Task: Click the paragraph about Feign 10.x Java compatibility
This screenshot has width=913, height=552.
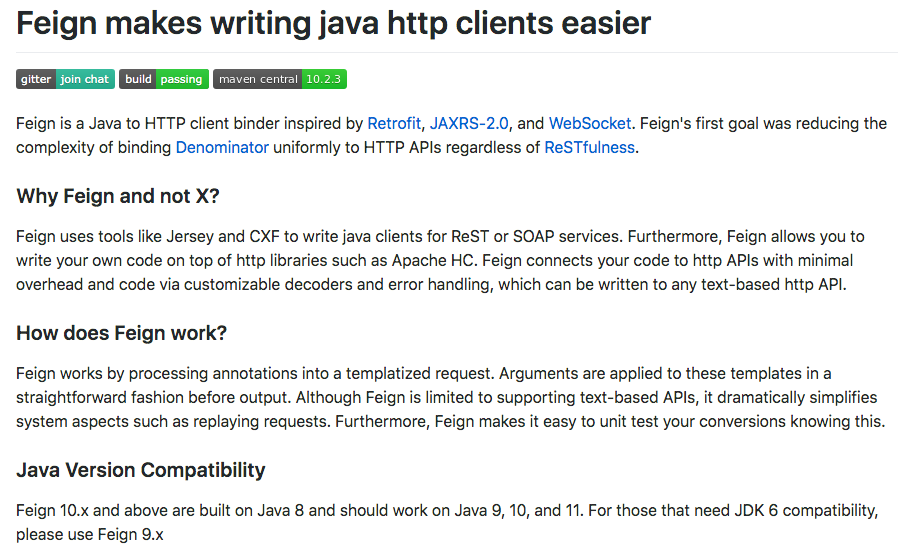Action: 447,522
